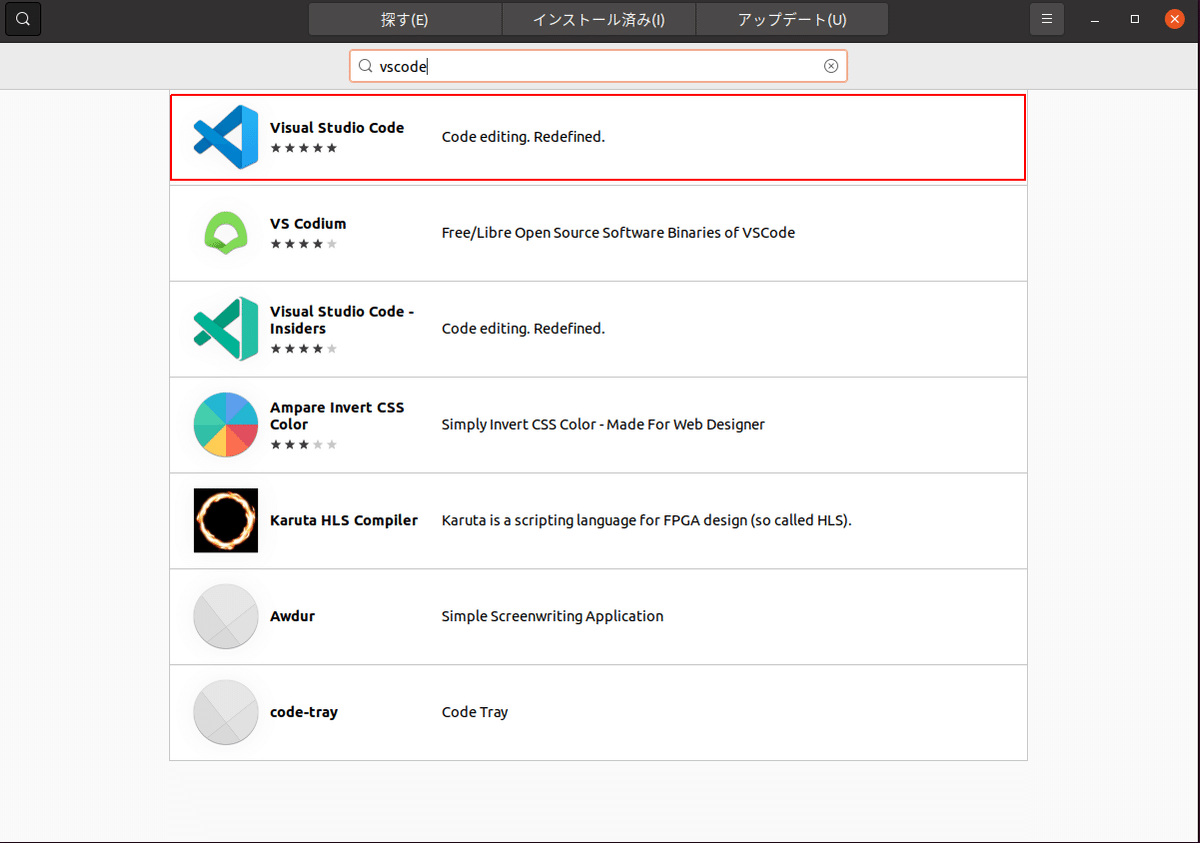
Task: Click the Ampare Invert CSS star rating
Action: (x=304, y=445)
